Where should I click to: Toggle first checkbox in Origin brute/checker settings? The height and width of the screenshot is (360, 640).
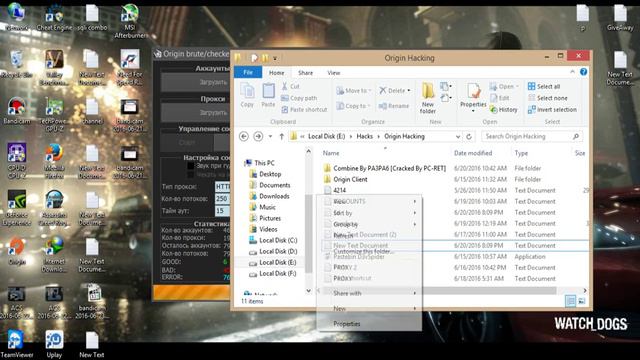pos(191,166)
